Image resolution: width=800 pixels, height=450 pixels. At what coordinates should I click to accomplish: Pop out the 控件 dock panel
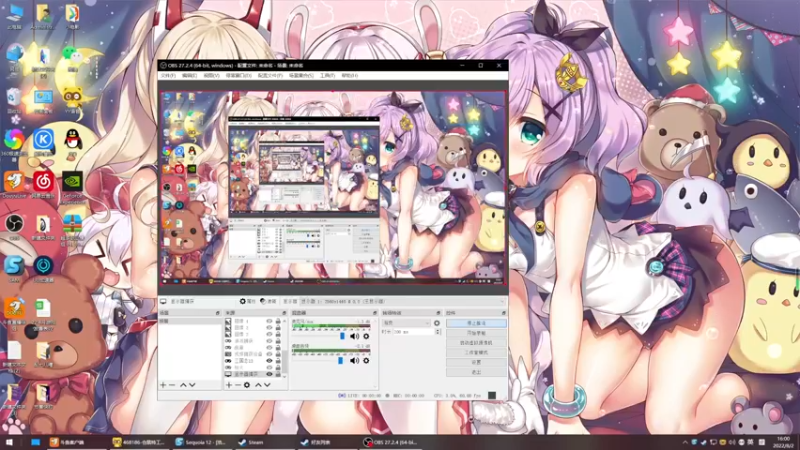tap(504, 313)
